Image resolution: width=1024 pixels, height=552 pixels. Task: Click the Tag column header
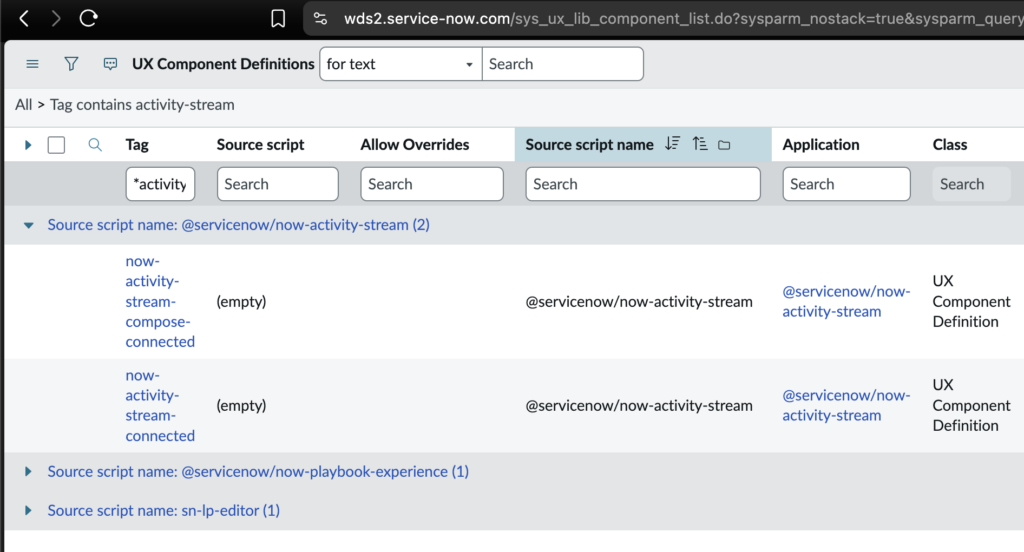click(137, 144)
